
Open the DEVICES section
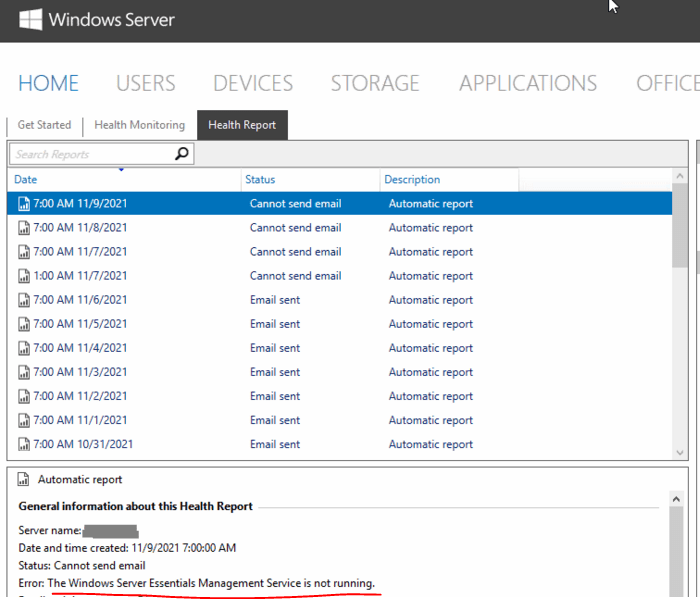pos(253,83)
